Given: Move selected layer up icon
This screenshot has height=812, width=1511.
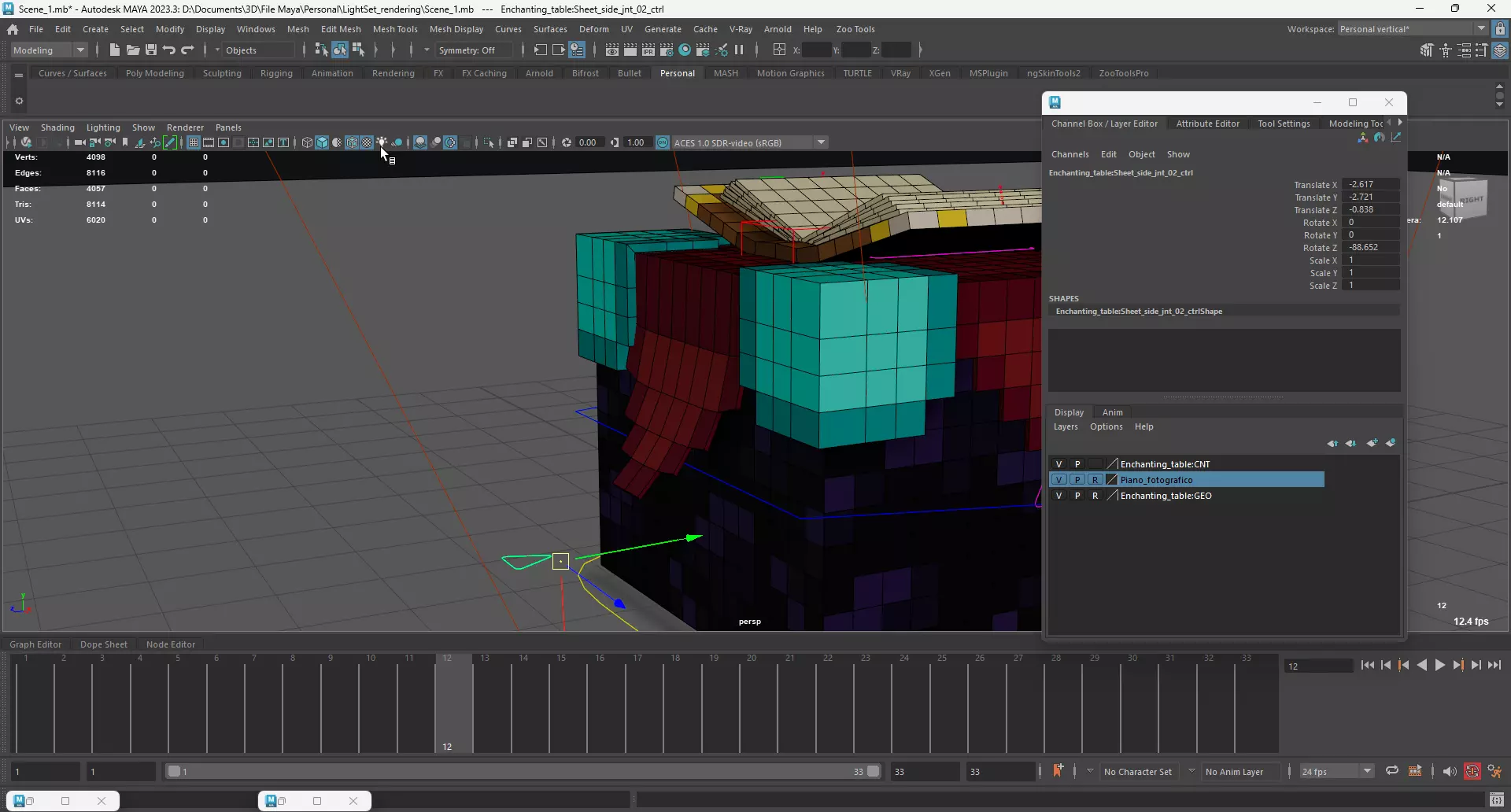Looking at the screenshot, I should click(1332, 443).
